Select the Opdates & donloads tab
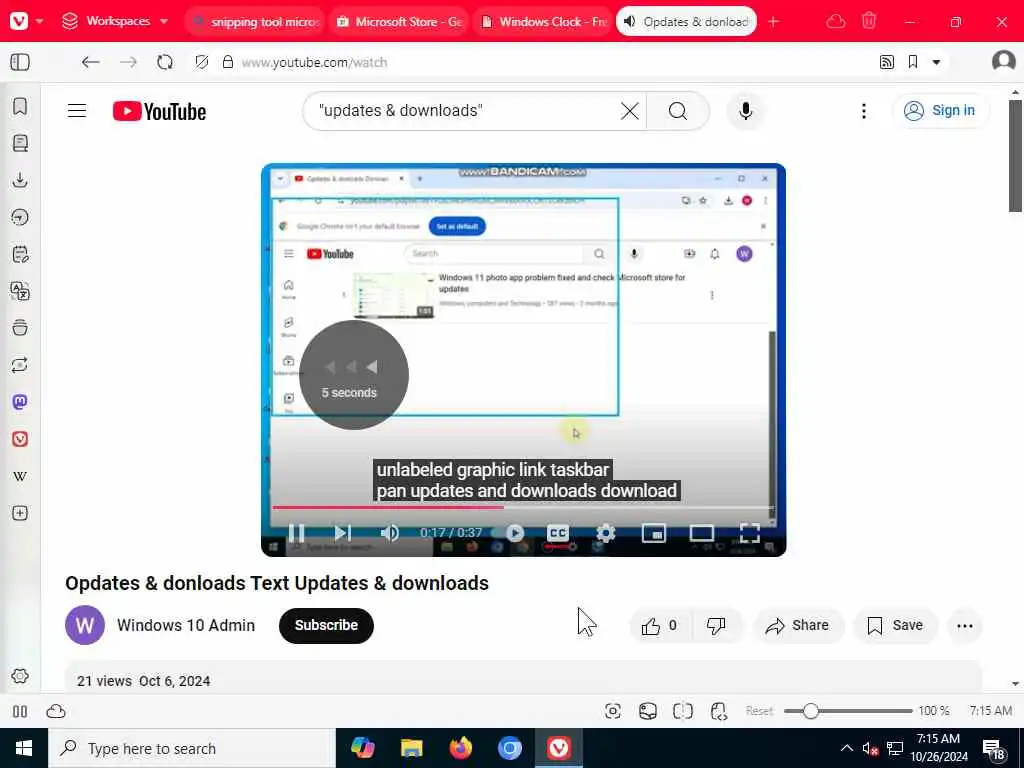This screenshot has height=768, width=1024. [x=686, y=22]
